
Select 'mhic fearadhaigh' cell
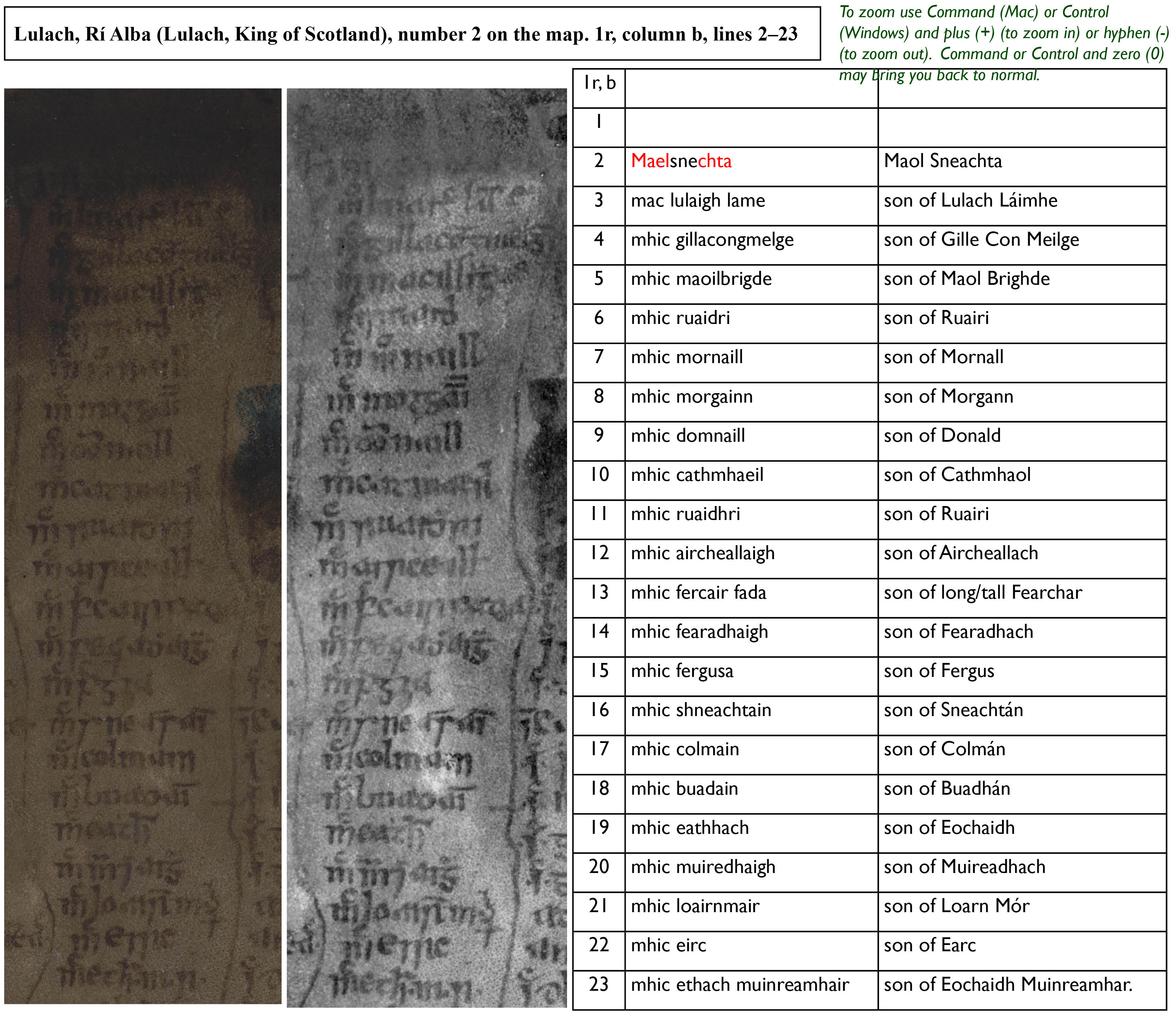pyautogui.click(x=752, y=637)
